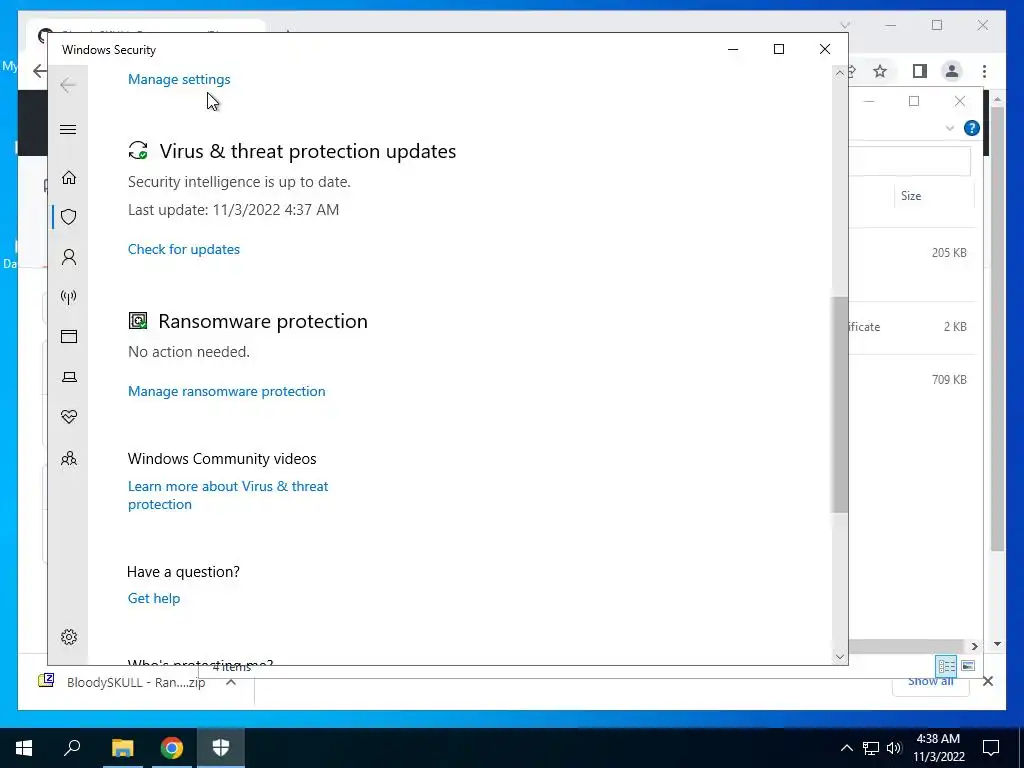
Task: Click Manage settings link
Action: (179, 79)
